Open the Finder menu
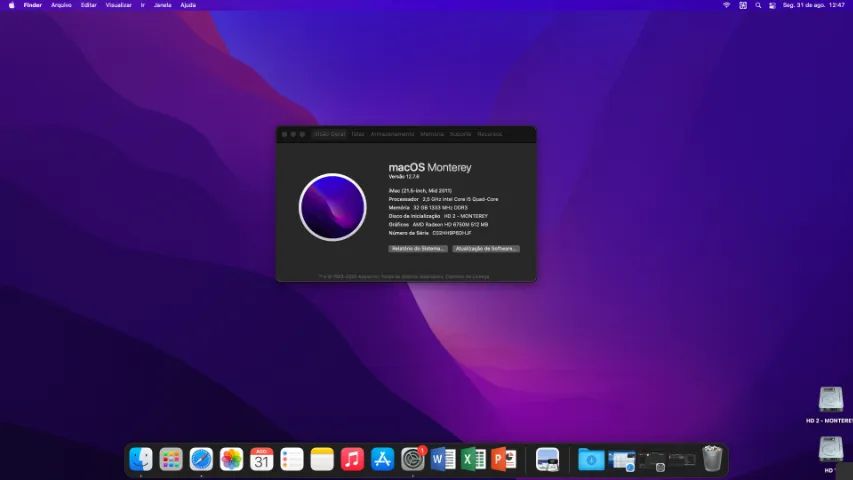 tap(33, 5)
